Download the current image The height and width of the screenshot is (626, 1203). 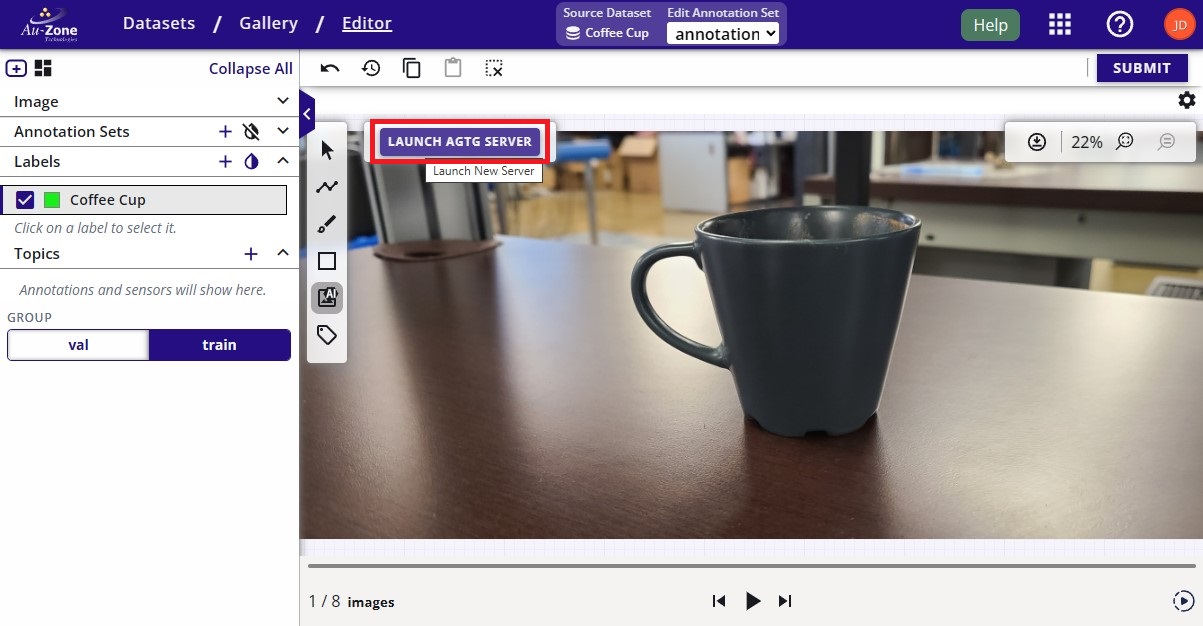click(1037, 142)
